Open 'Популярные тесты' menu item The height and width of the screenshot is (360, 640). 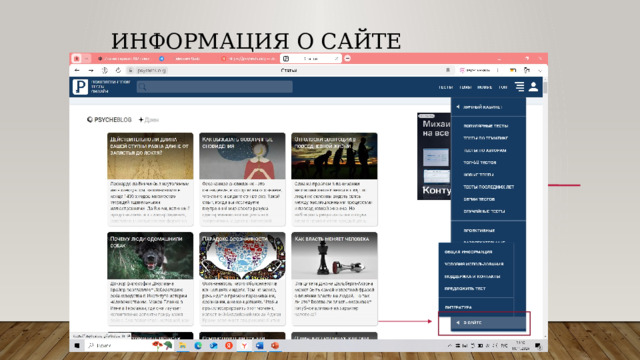[486, 126]
